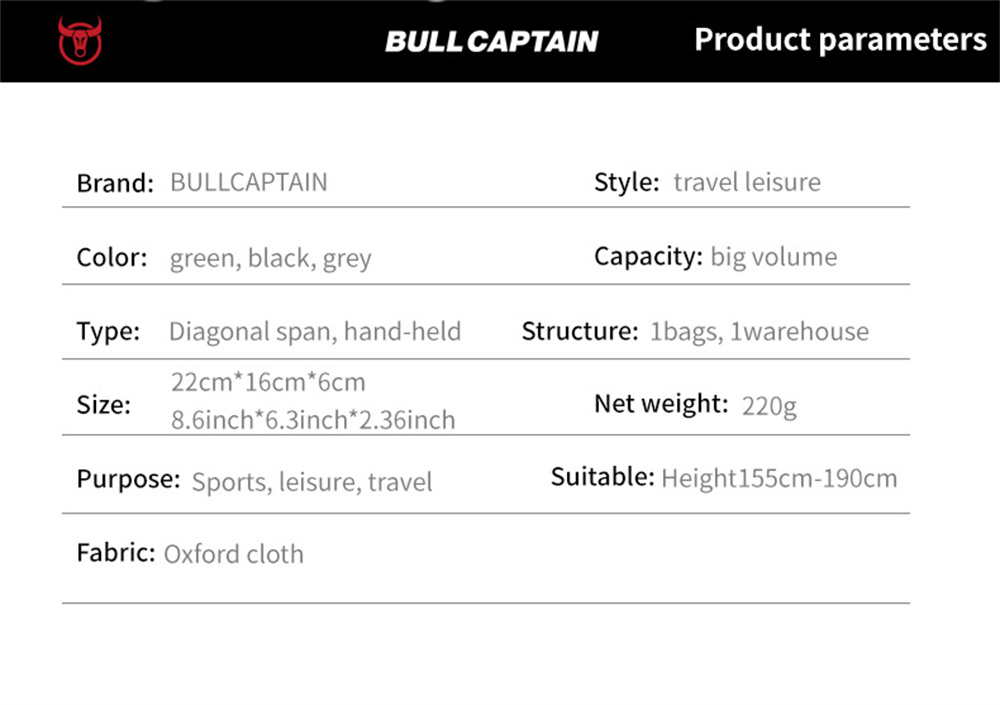Image resolution: width=1000 pixels, height=705 pixels.
Task: Click the 1bags, 1warehouse structure value
Action: tap(759, 331)
